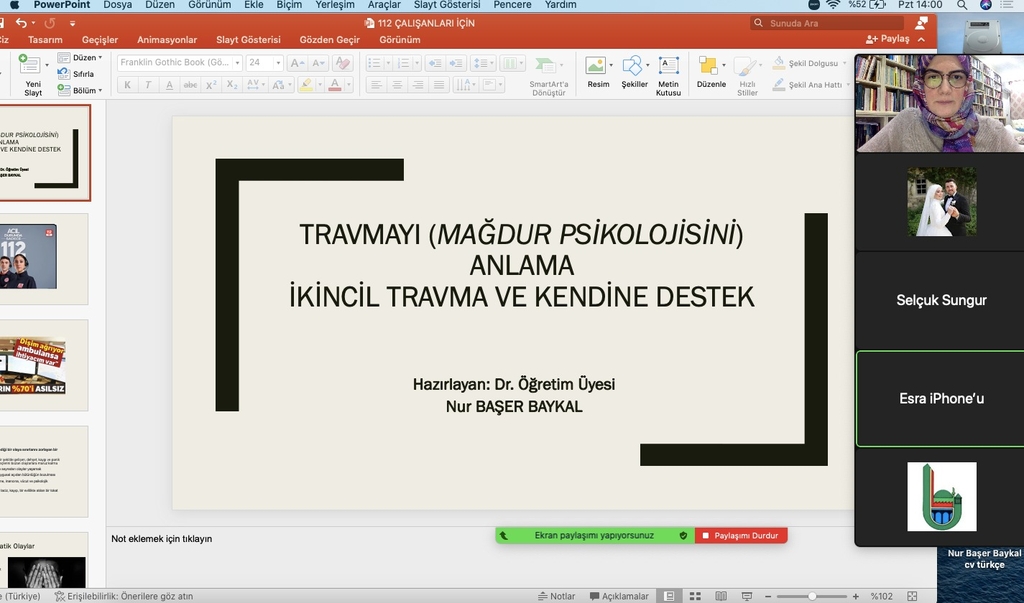Open the Şekiller shapes gallery
The image size is (1024, 603).
pos(634,72)
